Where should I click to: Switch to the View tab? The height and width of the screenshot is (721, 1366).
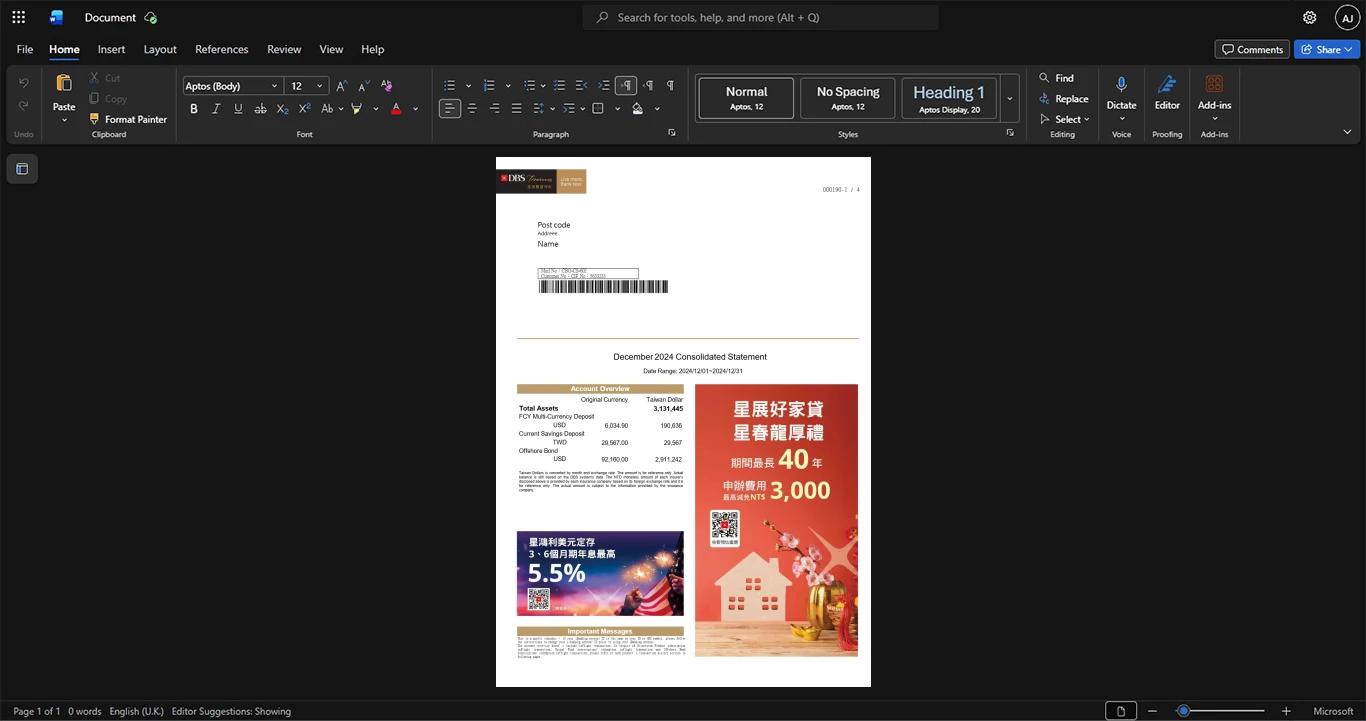331,49
